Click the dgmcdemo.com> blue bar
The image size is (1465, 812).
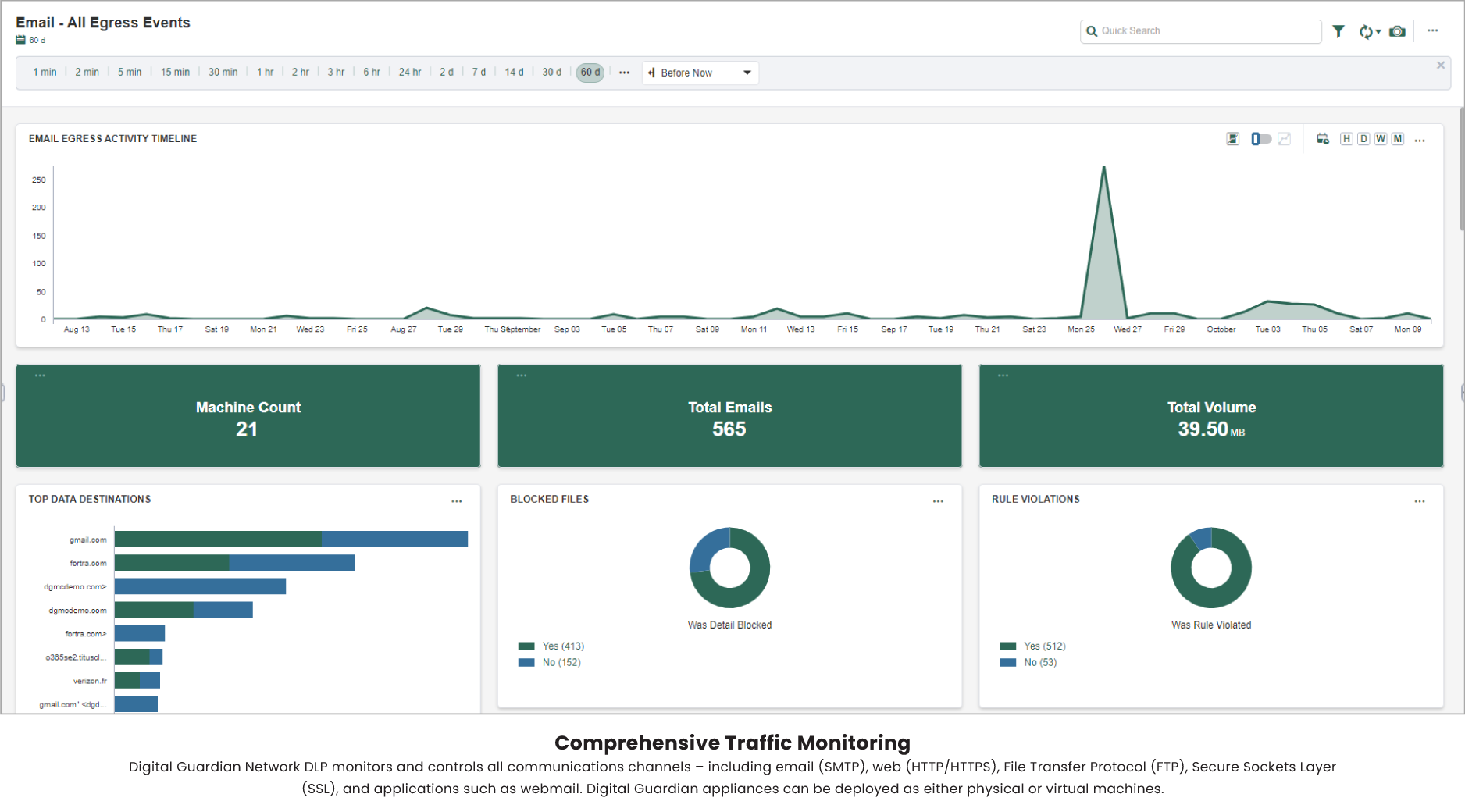(x=200, y=586)
